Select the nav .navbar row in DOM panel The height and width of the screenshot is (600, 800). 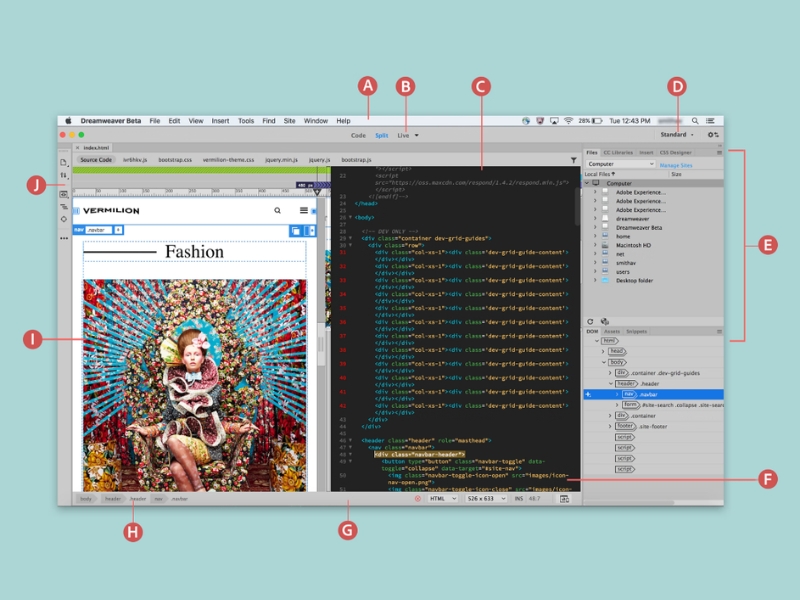pyautogui.click(x=653, y=394)
